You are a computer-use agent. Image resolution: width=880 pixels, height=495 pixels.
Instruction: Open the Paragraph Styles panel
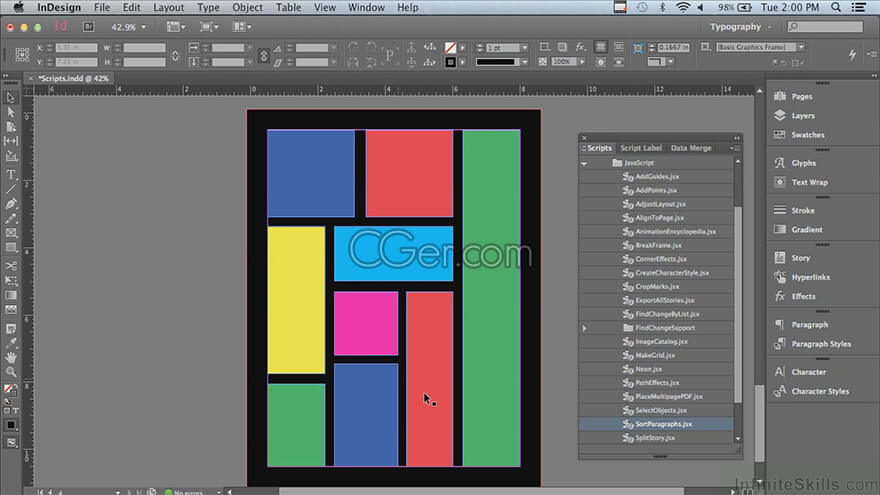pyautogui.click(x=823, y=343)
